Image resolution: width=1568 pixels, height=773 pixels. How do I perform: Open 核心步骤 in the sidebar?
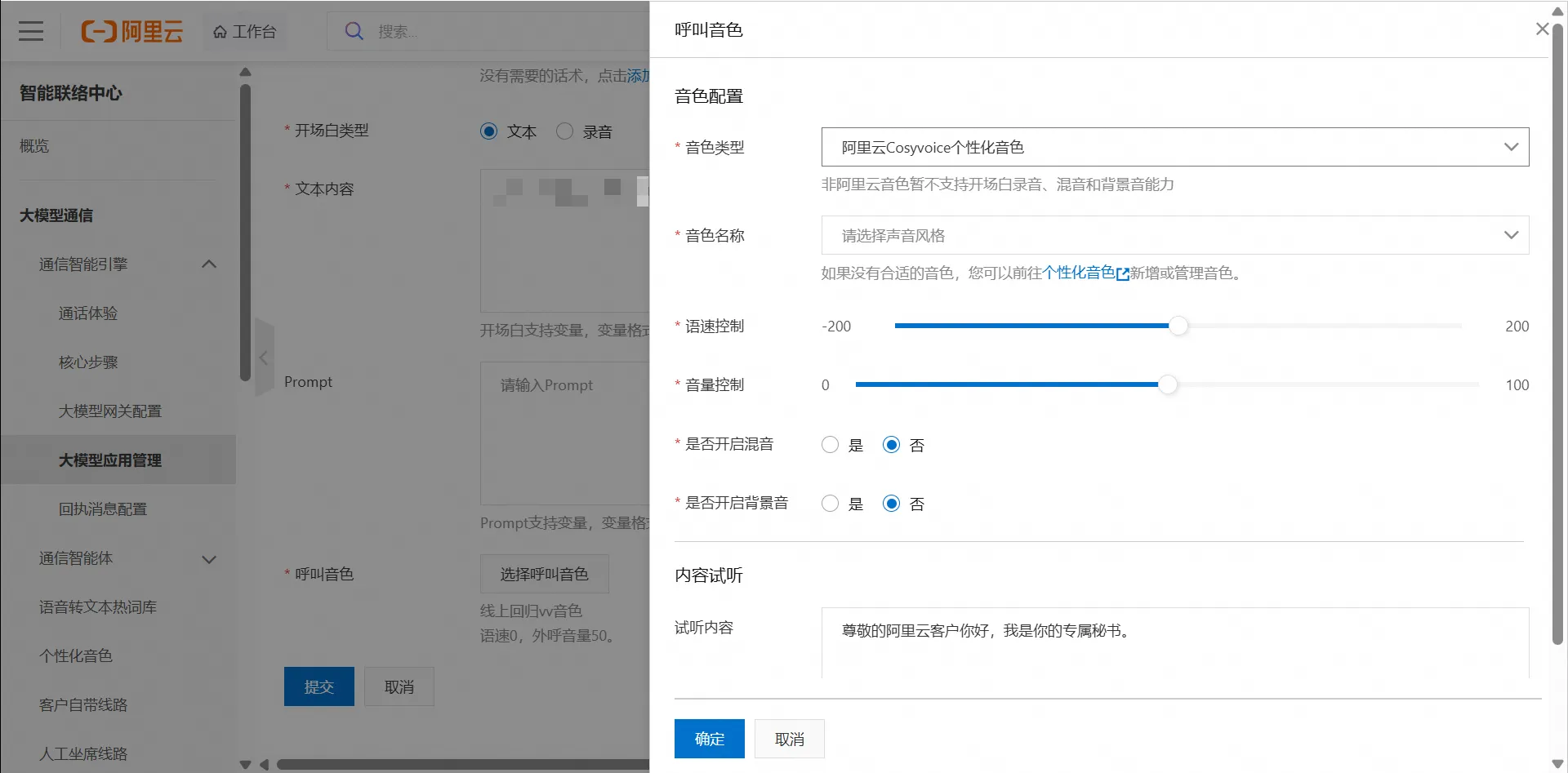coord(88,362)
